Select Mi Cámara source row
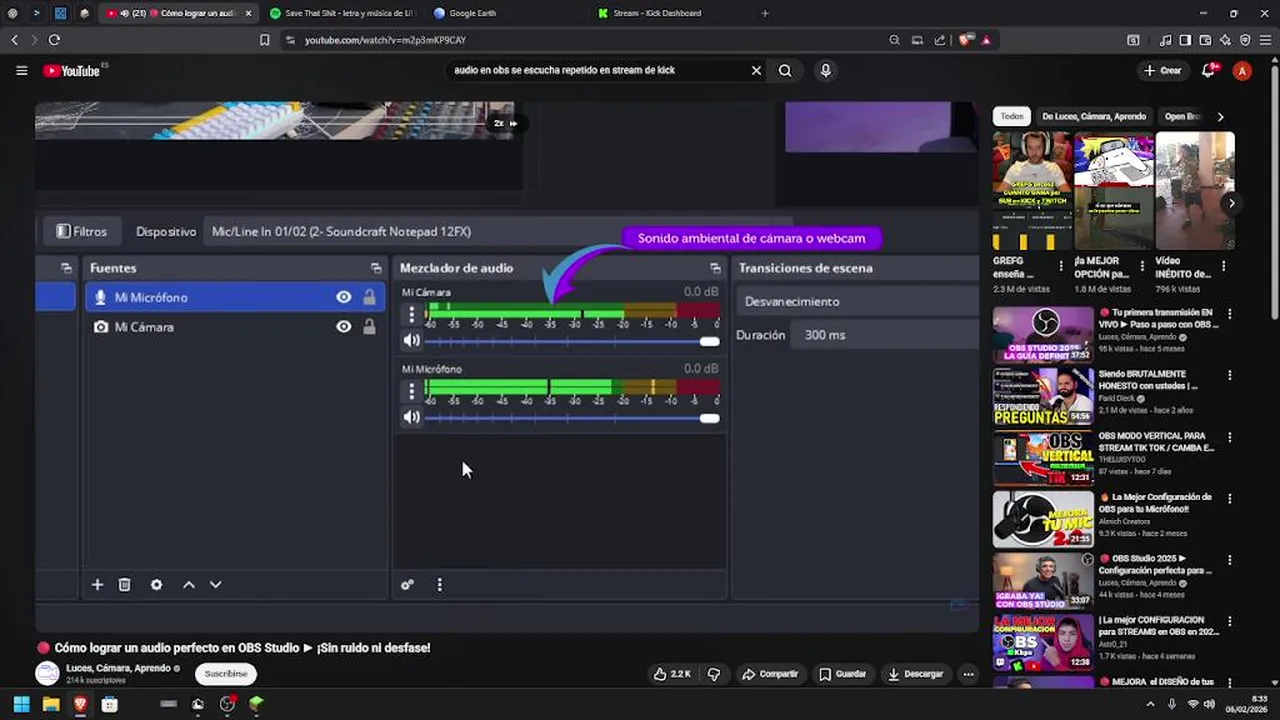1280x720 pixels. tap(234, 327)
